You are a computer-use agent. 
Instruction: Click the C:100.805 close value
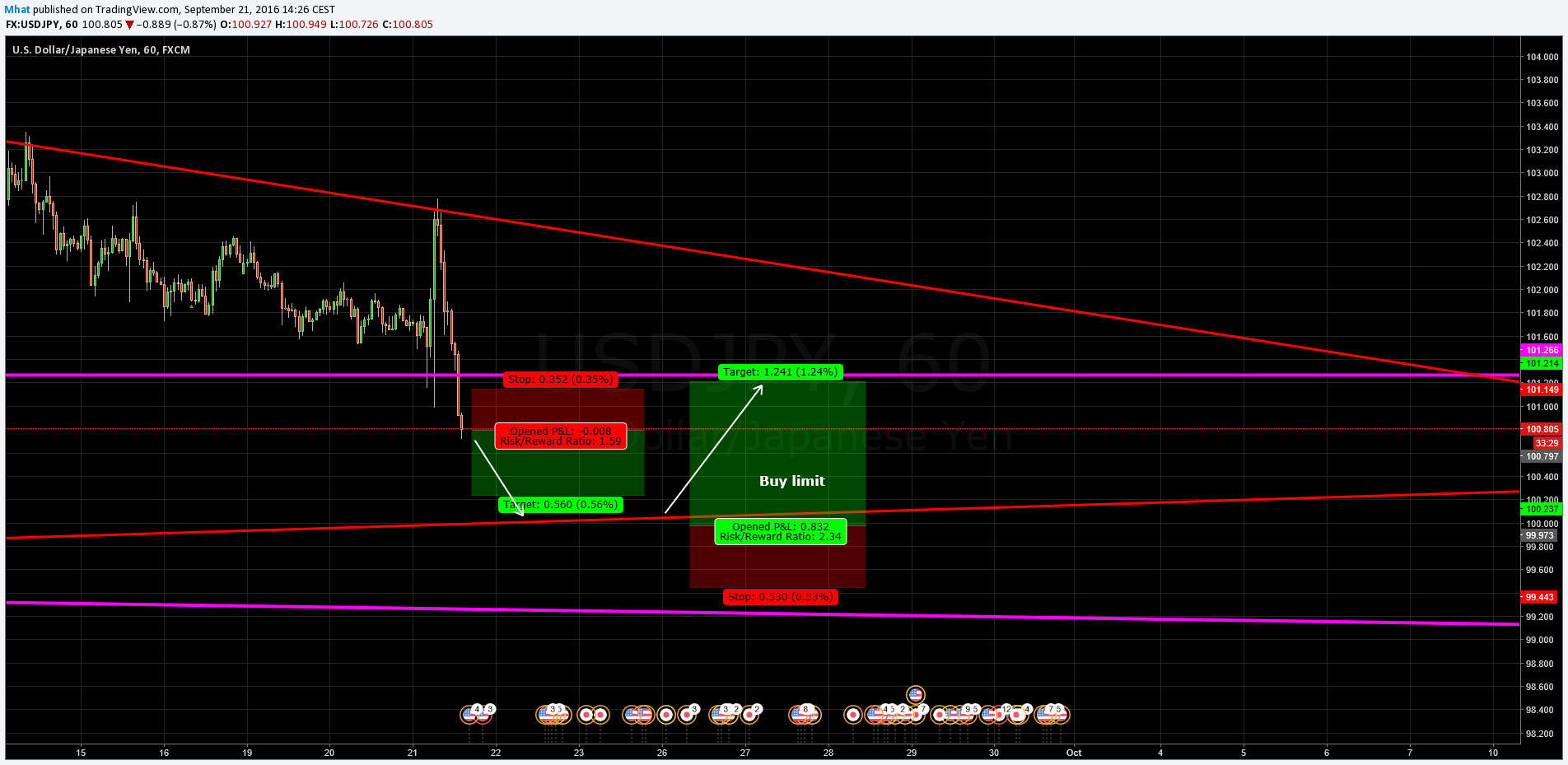[x=408, y=25]
